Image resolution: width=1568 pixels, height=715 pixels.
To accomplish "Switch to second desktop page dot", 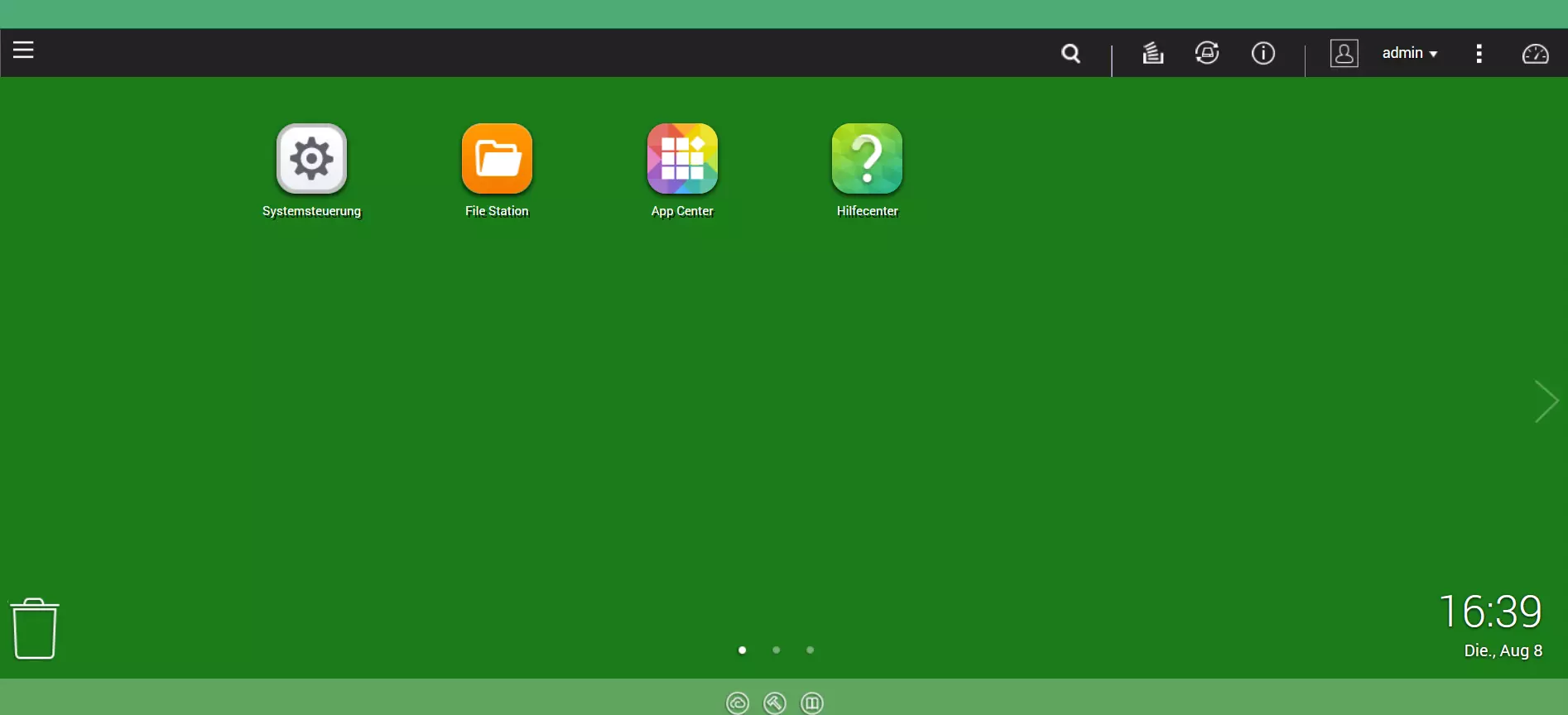I will [776, 650].
